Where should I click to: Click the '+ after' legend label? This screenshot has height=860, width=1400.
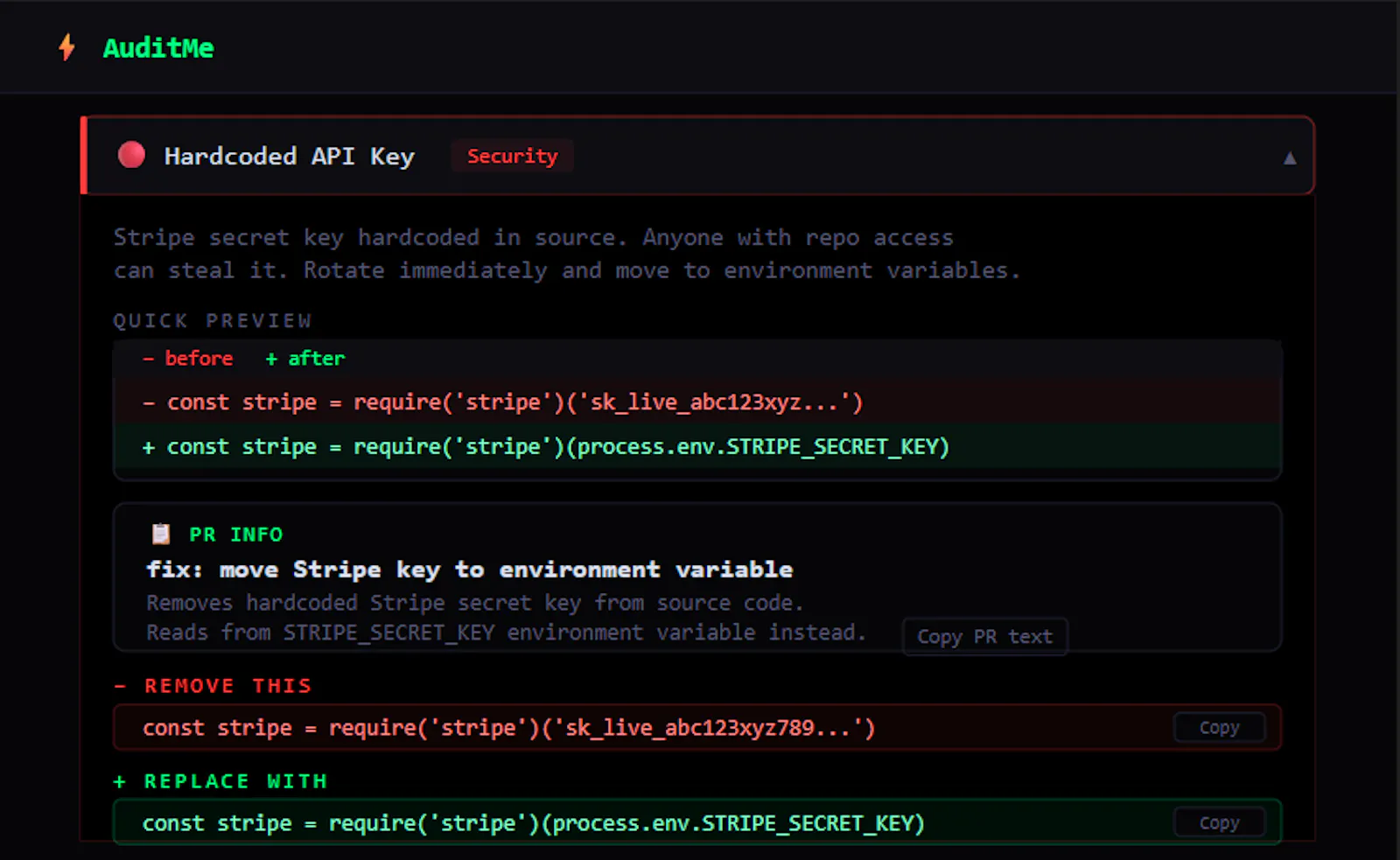(x=305, y=359)
